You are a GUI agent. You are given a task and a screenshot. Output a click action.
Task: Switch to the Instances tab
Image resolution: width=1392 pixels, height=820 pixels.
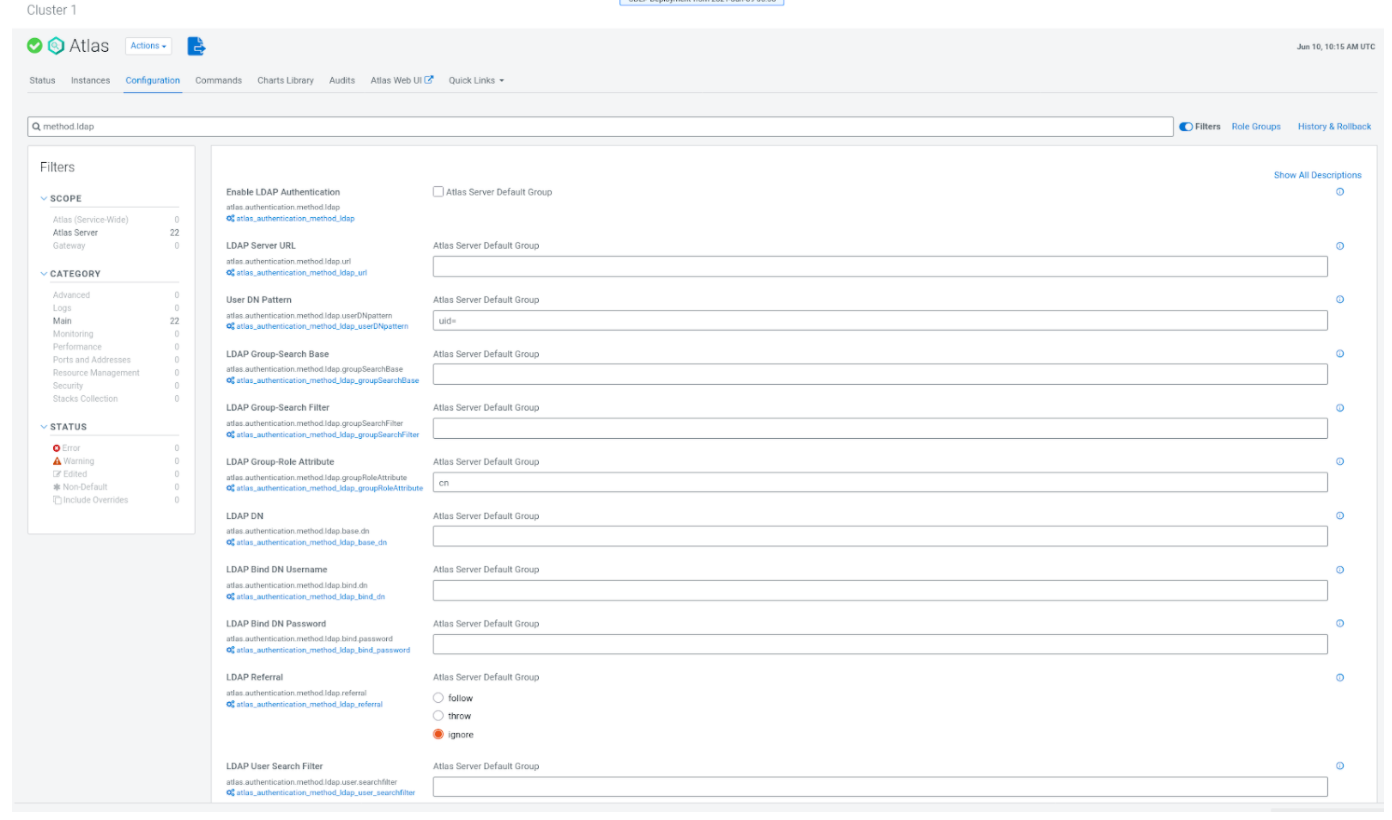tap(90, 81)
